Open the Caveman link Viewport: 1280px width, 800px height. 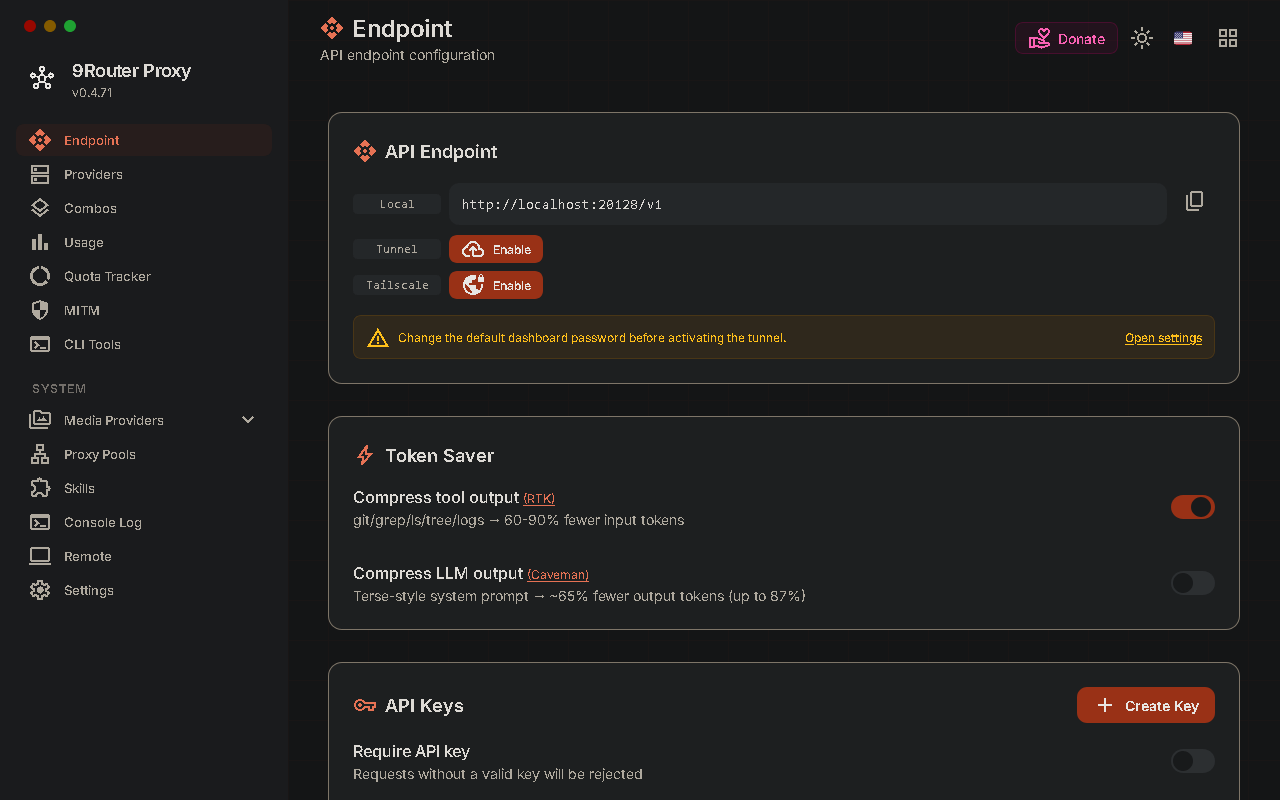[558, 574]
